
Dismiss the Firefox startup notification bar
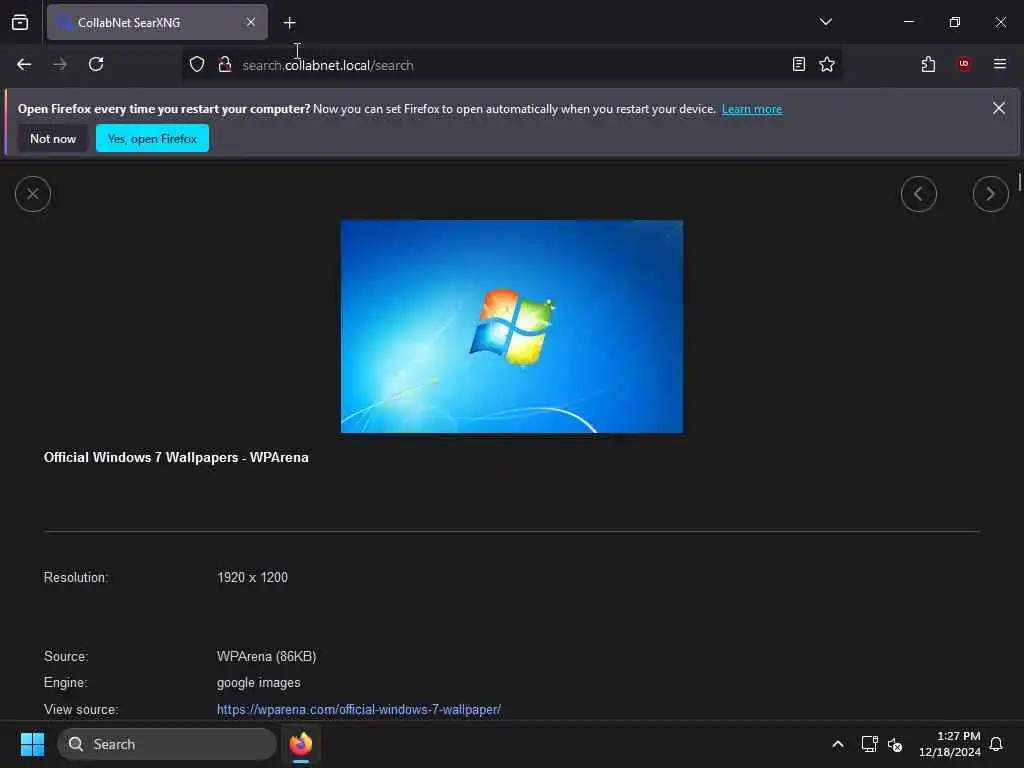point(999,108)
